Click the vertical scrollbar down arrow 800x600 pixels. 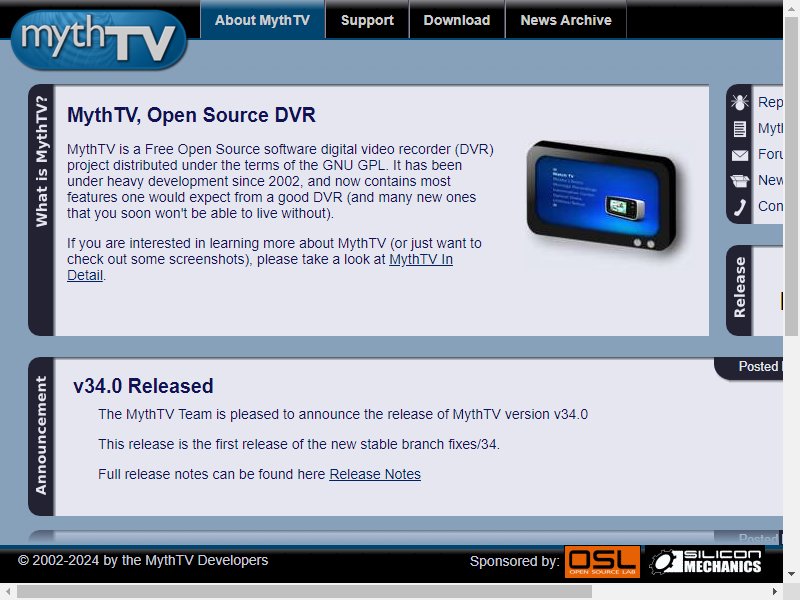click(x=791, y=573)
